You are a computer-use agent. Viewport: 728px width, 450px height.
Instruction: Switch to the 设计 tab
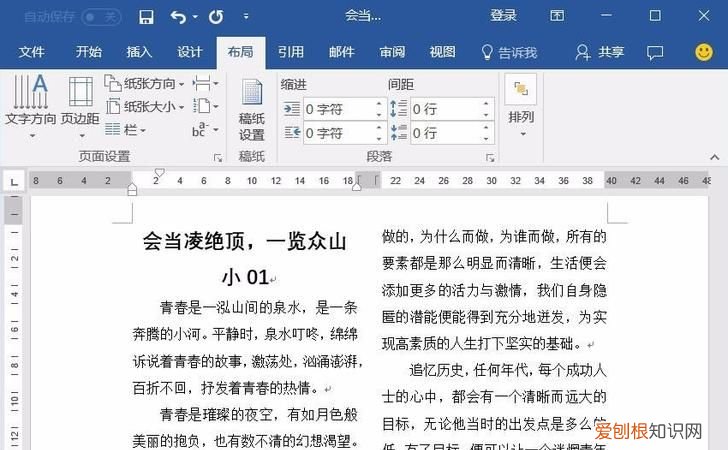(x=190, y=52)
